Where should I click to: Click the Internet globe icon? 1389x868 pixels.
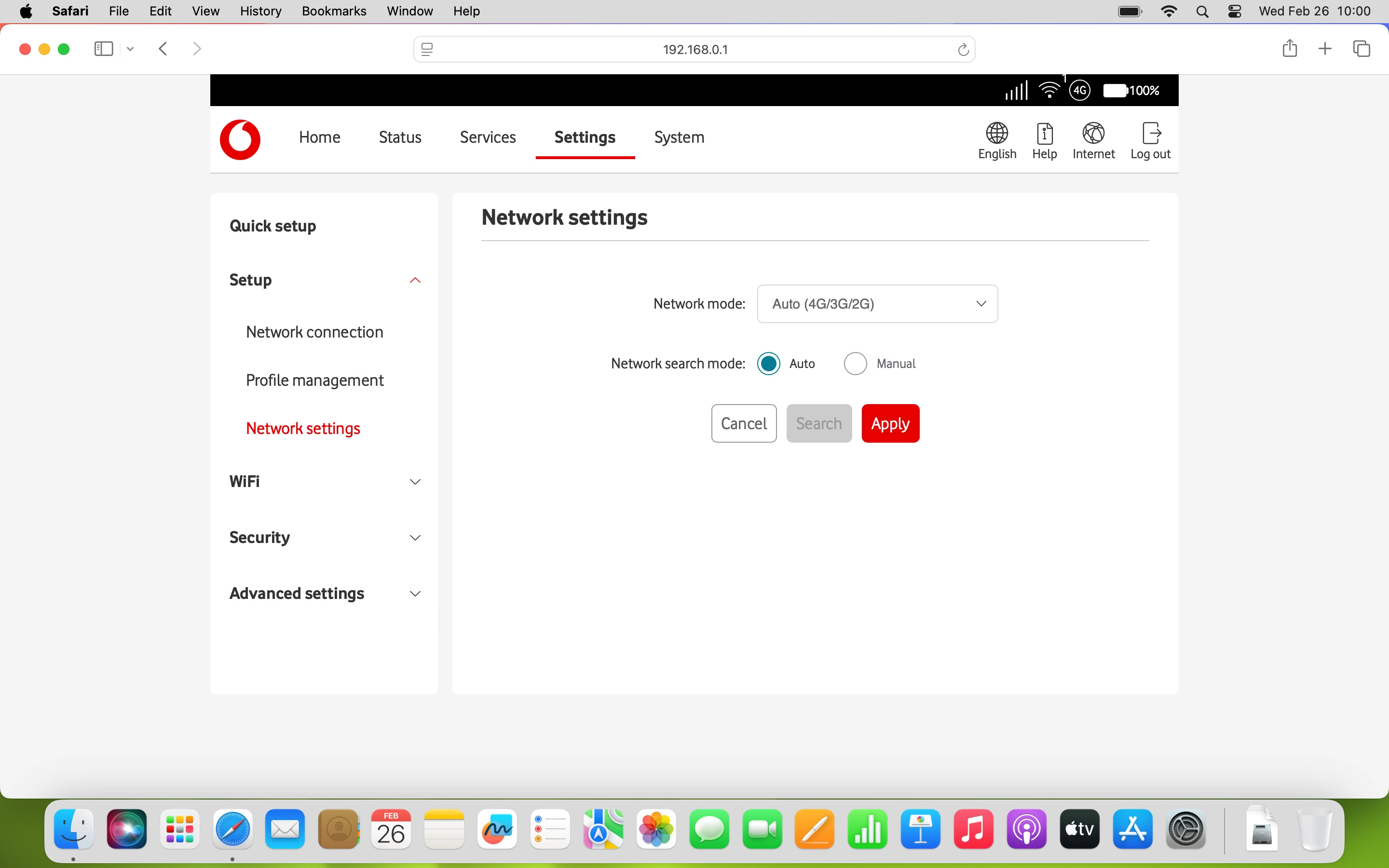tap(1093, 133)
